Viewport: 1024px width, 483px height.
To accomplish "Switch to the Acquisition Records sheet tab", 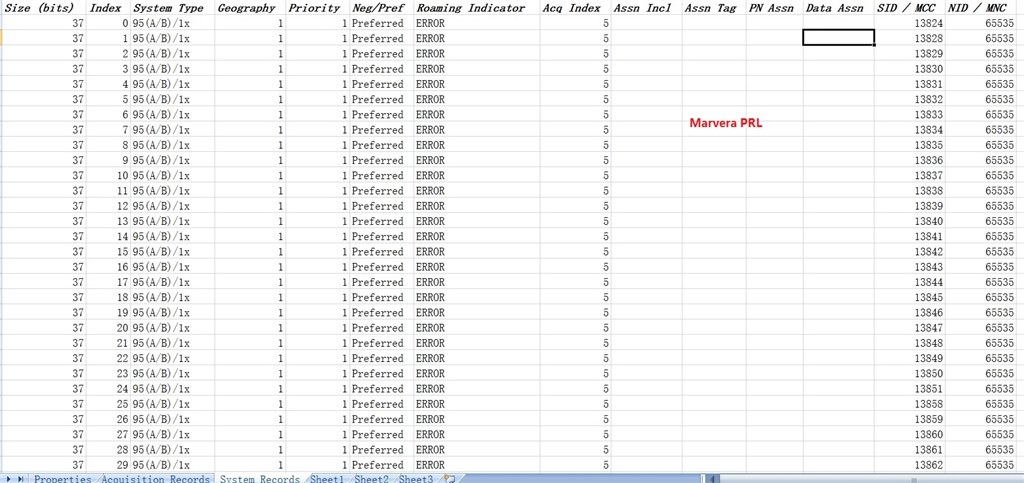I will click(155, 478).
